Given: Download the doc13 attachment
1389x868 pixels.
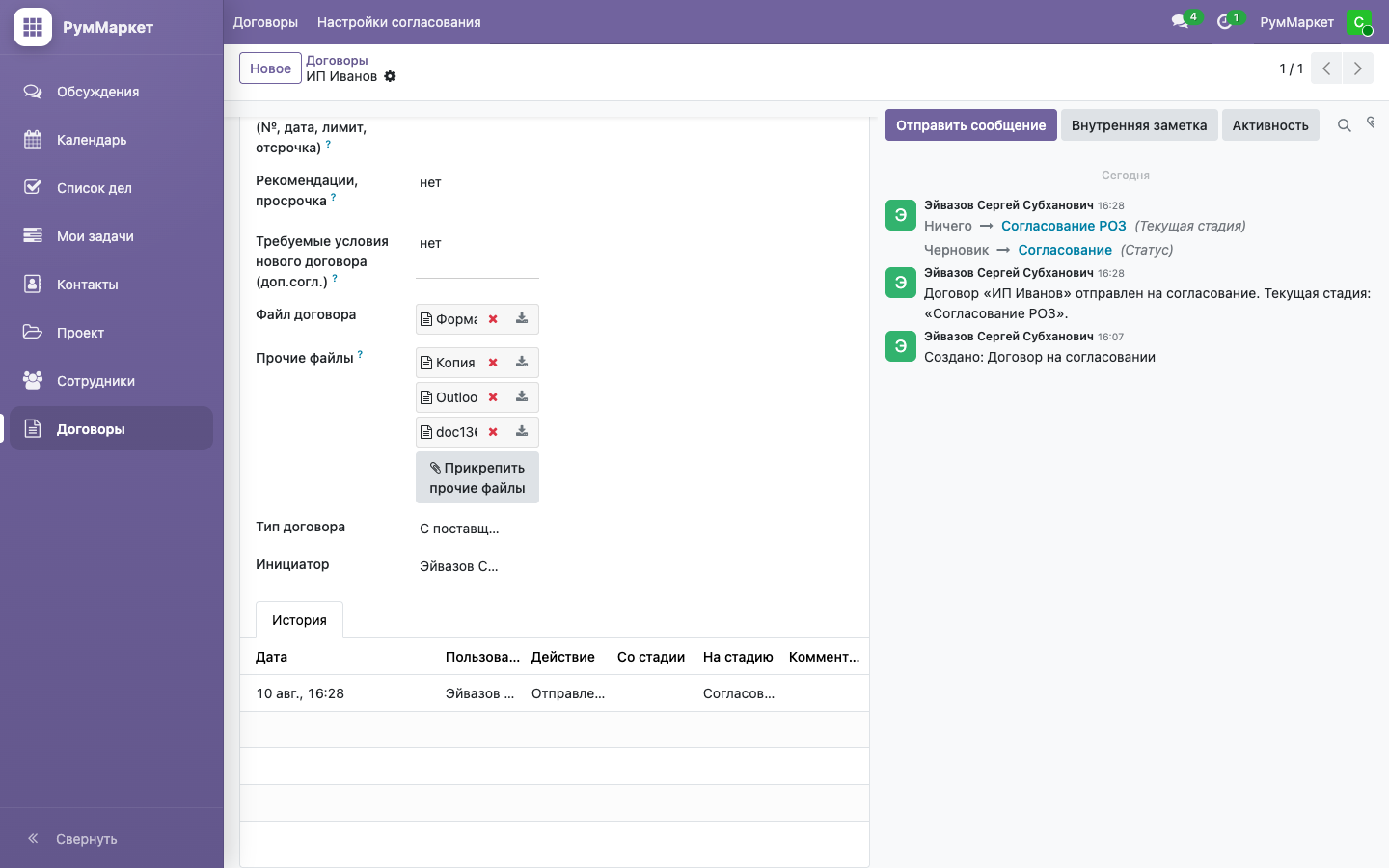Looking at the screenshot, I should [522, 431].
